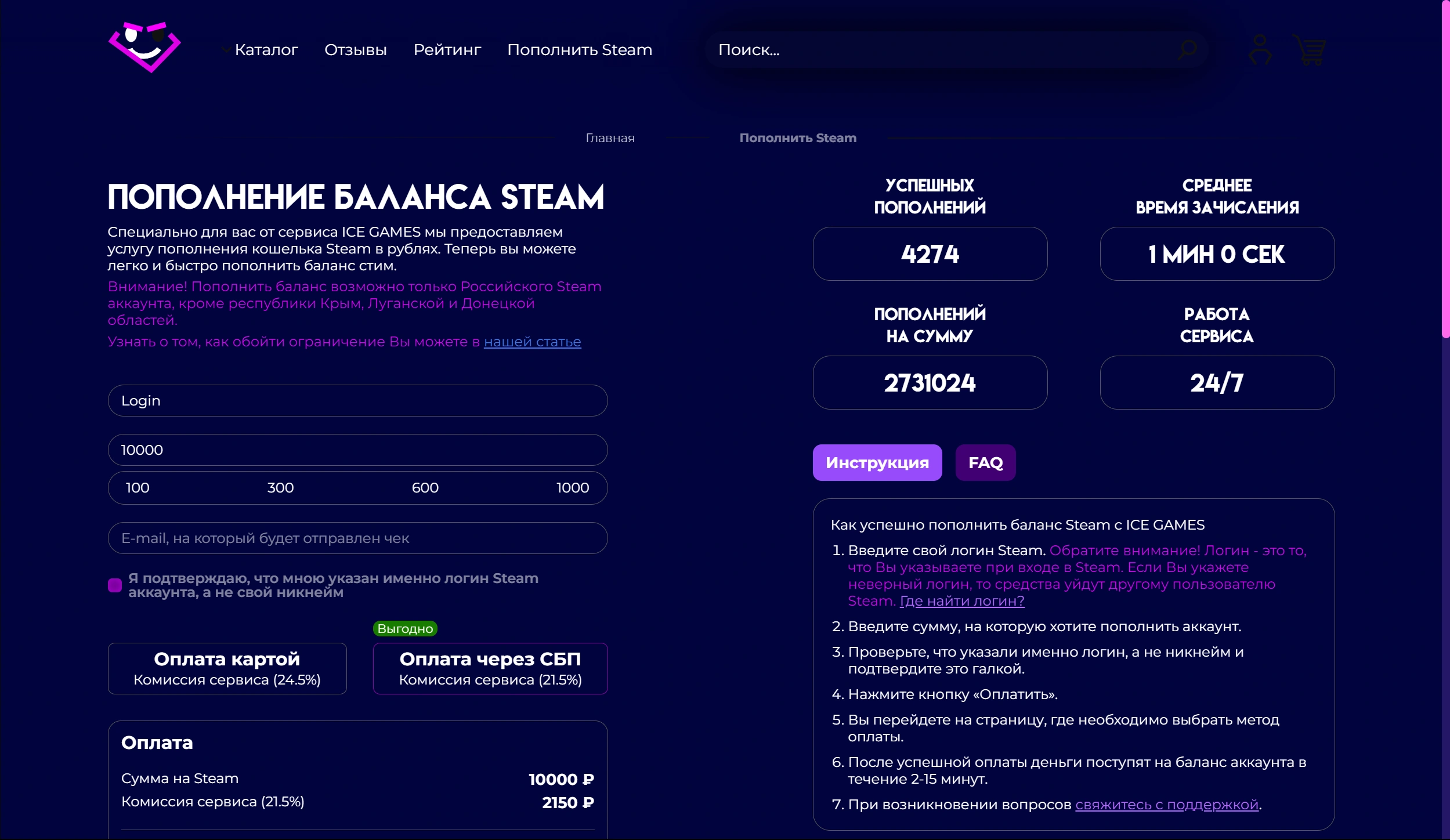The image size is (1450, 840).
Task: Focus the E-mail receipt input field
Action: tap(357, 538)
